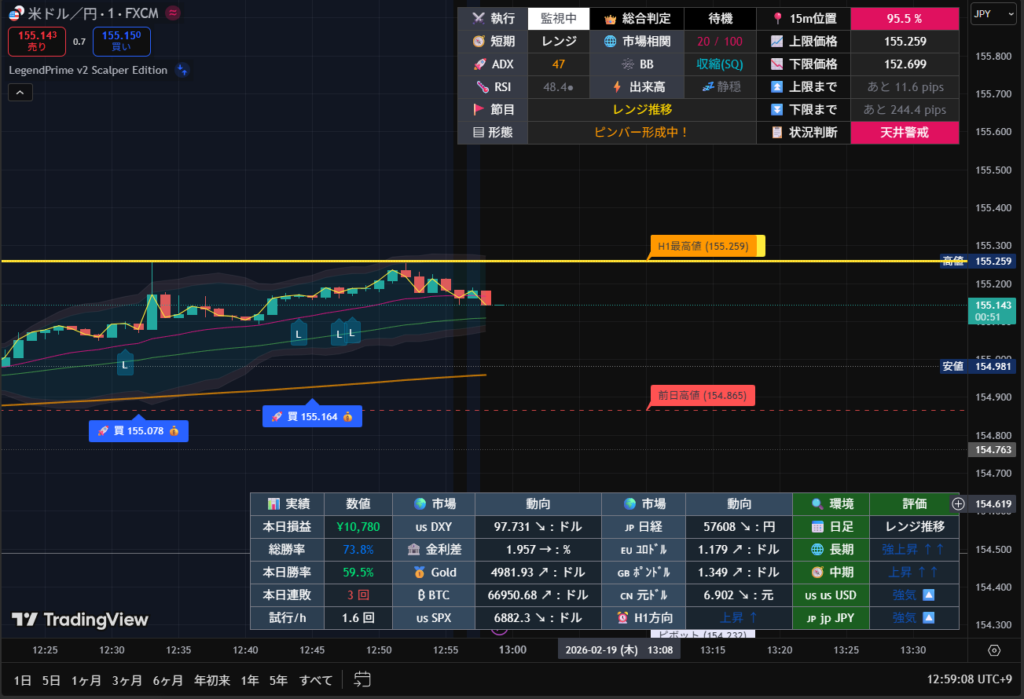1024x699 pixels.
Task: Click the blue 買い buy price button
Action: [121, 41]
